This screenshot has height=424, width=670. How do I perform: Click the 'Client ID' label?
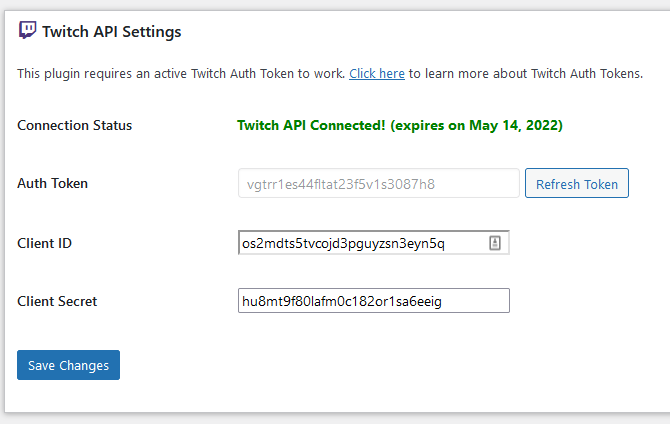(44, 243)
